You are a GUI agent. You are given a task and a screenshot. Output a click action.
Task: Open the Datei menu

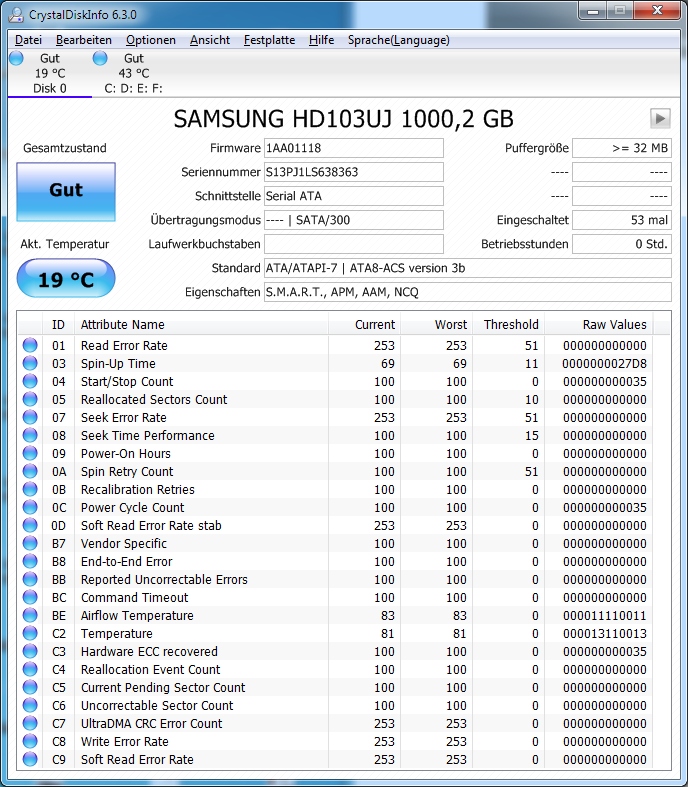click(x=28, y=40)
